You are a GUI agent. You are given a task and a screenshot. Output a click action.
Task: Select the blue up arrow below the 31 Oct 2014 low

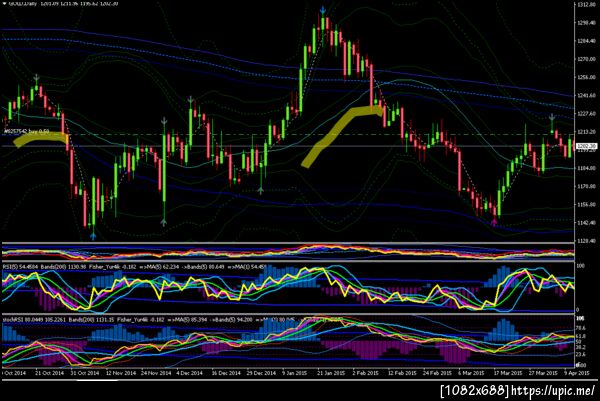click(93, 235)
